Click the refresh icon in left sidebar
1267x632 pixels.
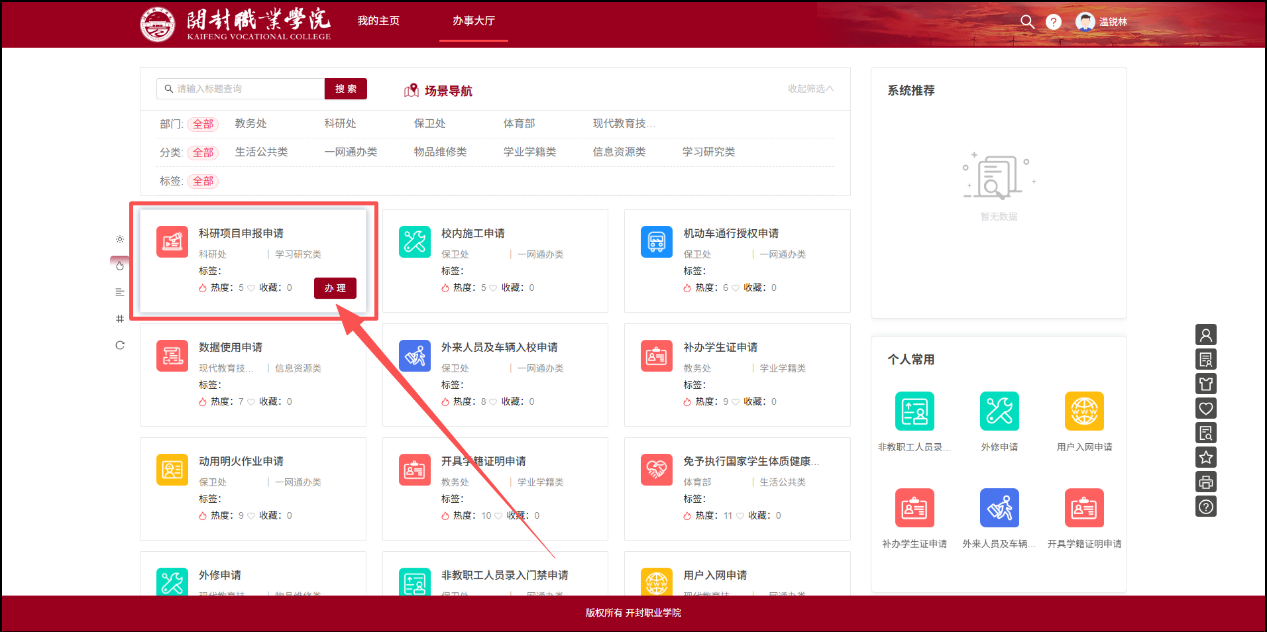tap(120, 345)
